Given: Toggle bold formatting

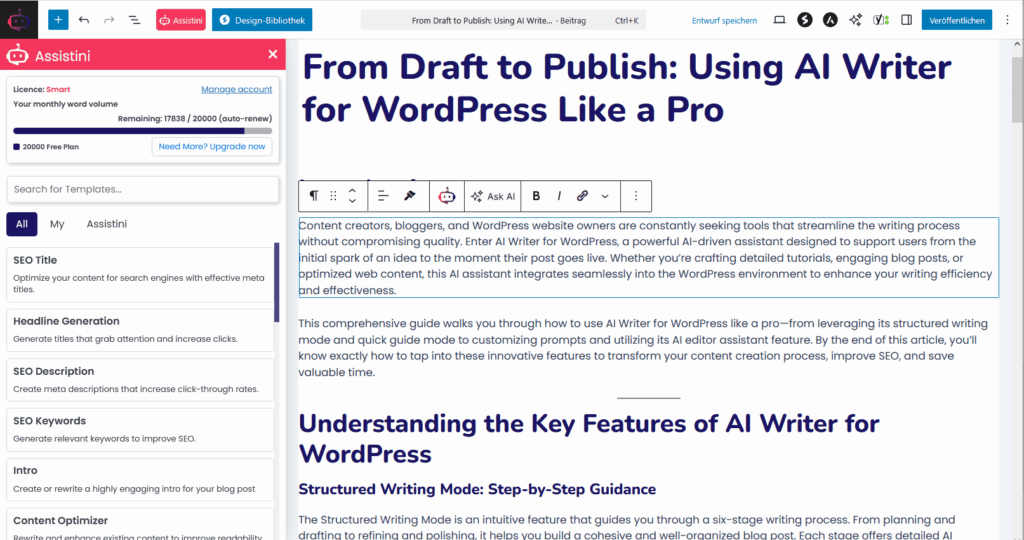Looking at the screenshot, I should (536, 196).
